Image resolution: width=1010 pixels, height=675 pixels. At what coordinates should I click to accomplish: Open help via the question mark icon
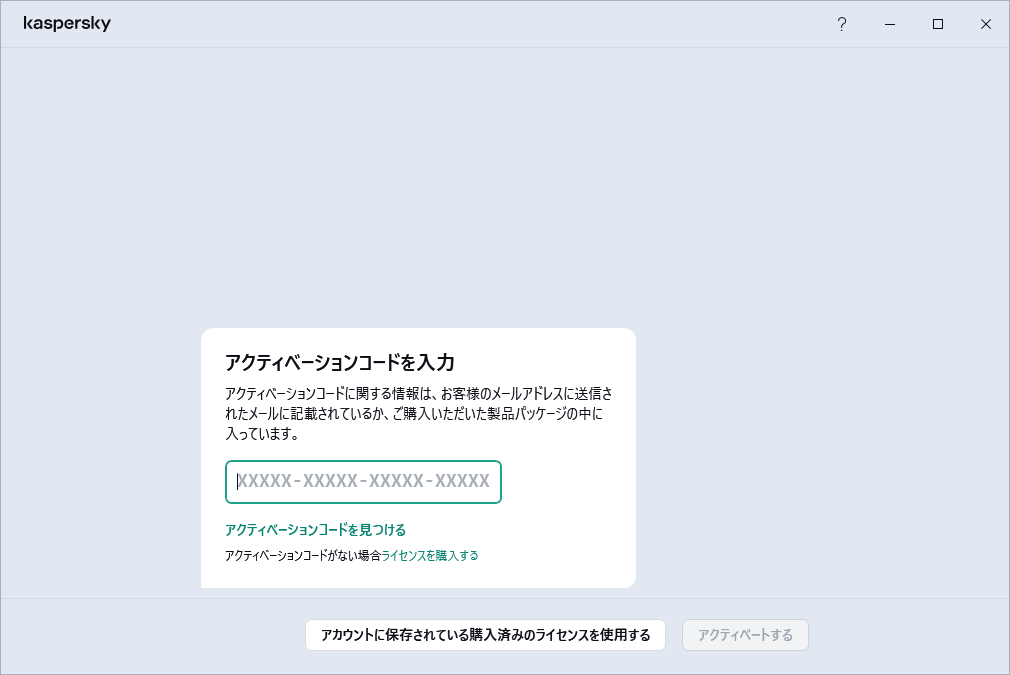coord(842,24)
